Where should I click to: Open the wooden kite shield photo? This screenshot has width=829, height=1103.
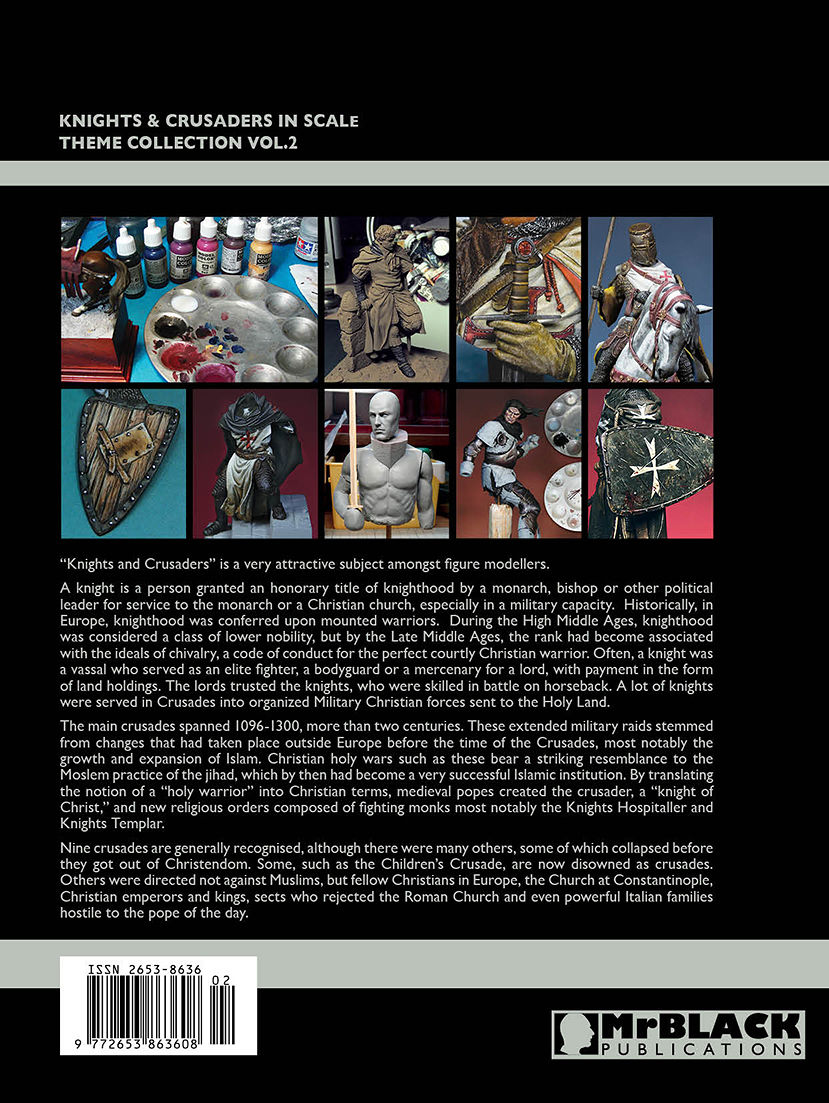tap(123, 464)
